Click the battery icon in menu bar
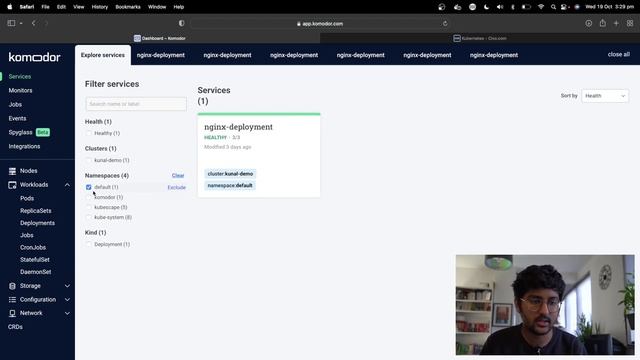The width and height of the screenshot is (640, 360). point(526,7)
